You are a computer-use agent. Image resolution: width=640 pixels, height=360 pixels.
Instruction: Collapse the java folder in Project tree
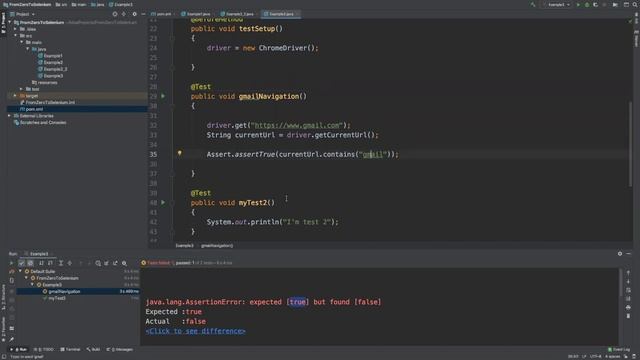[x=28, y=49]
